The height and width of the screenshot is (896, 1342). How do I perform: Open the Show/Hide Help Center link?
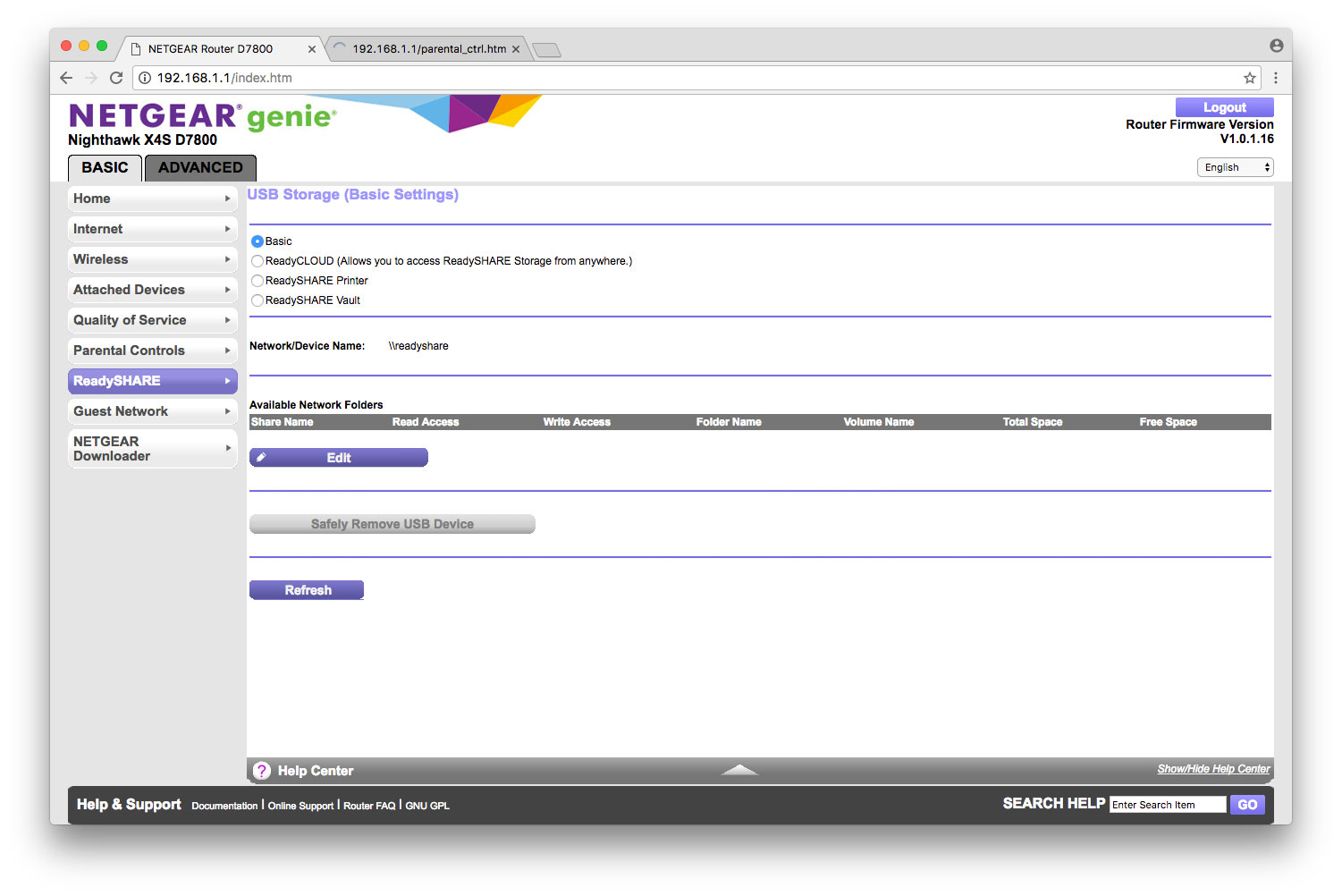[x=1213, y=769]
